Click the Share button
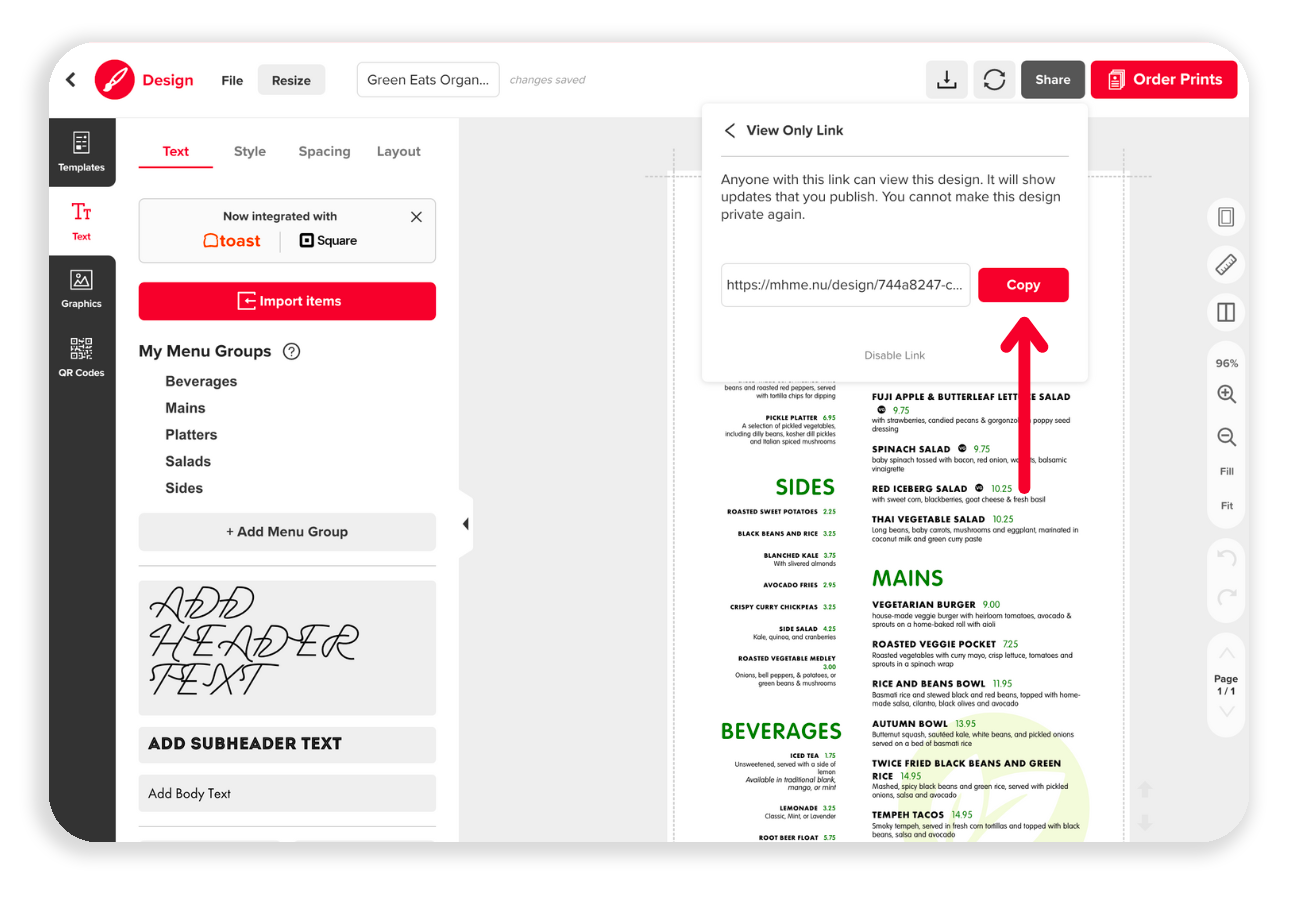Screen dimensions: 1300x900 pos(1052,80)
